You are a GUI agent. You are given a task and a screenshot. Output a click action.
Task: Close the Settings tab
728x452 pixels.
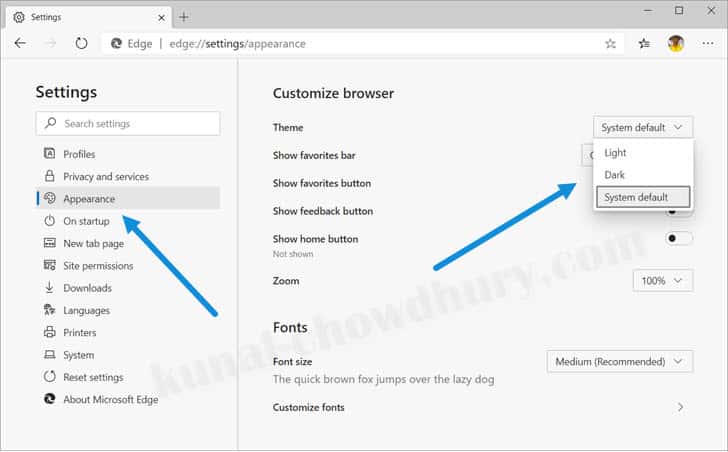(x=161, y=18)
